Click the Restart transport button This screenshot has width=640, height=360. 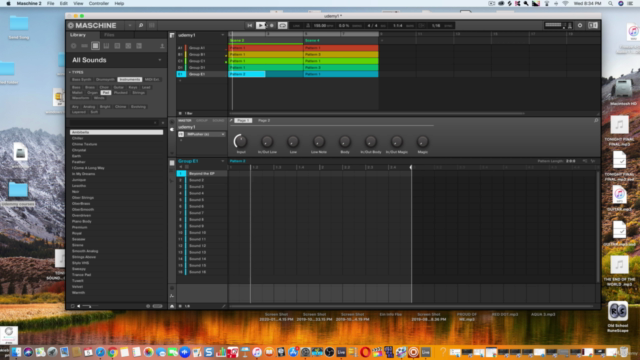[250, 25]
